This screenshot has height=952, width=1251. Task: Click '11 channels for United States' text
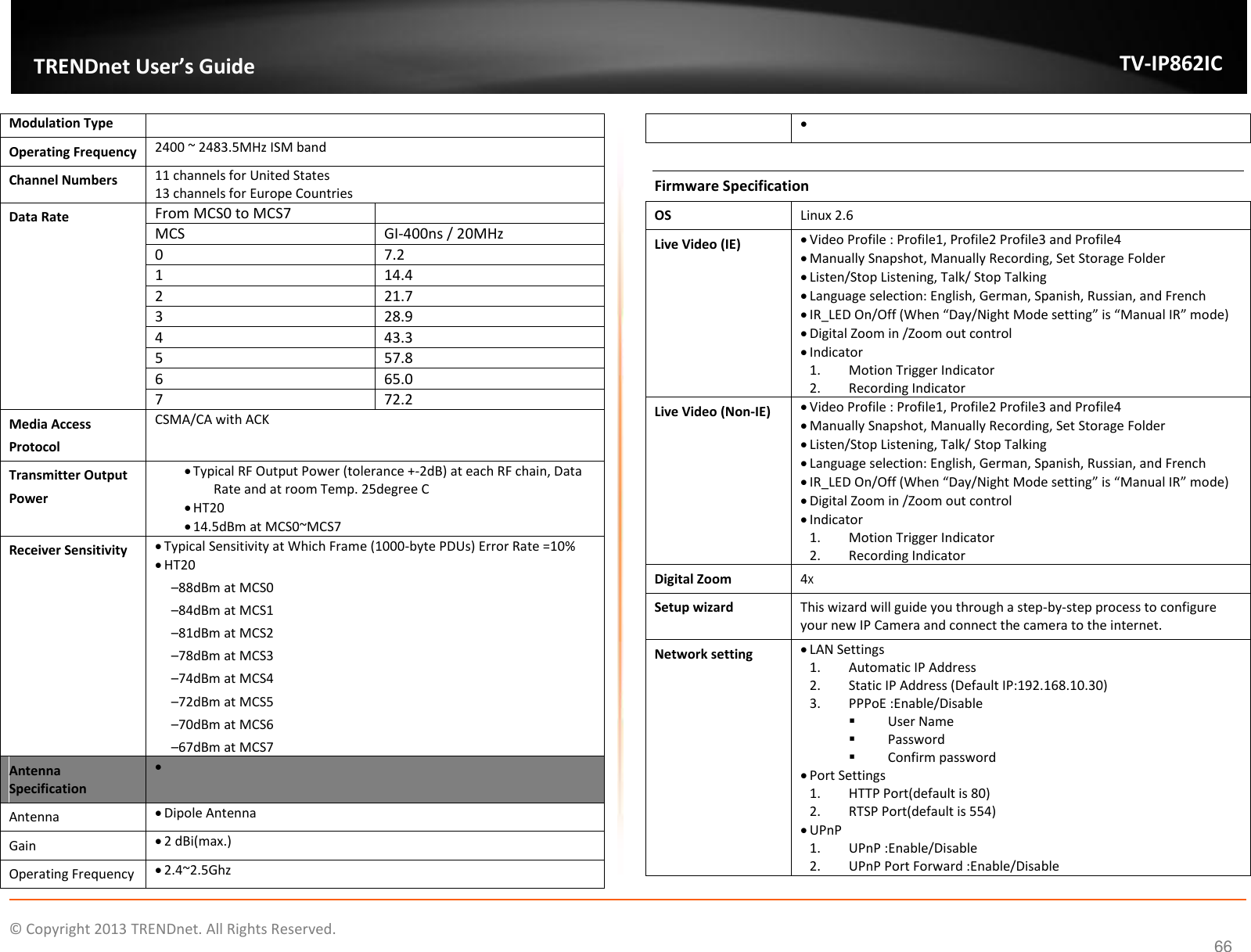tap(242, 175)
